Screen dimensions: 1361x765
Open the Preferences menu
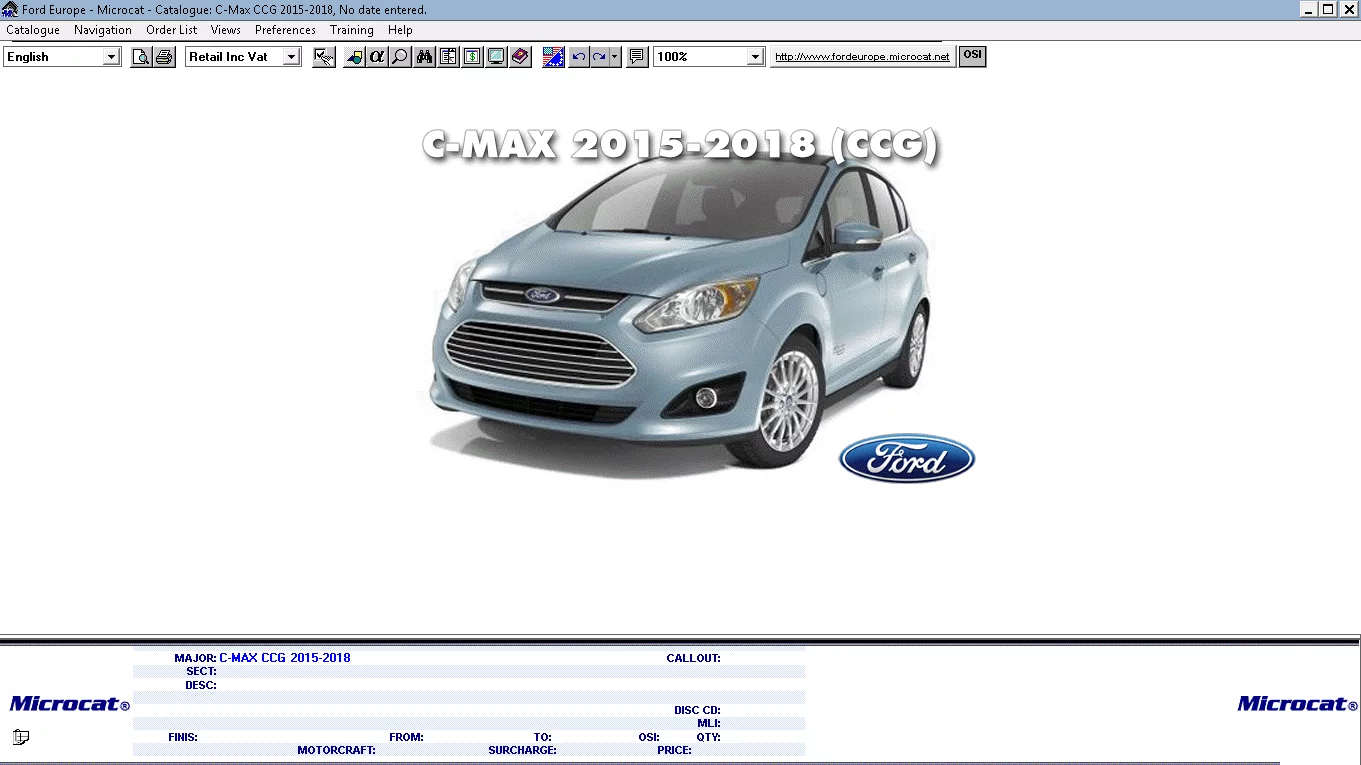pyautogui.click(x=284, y=30)
